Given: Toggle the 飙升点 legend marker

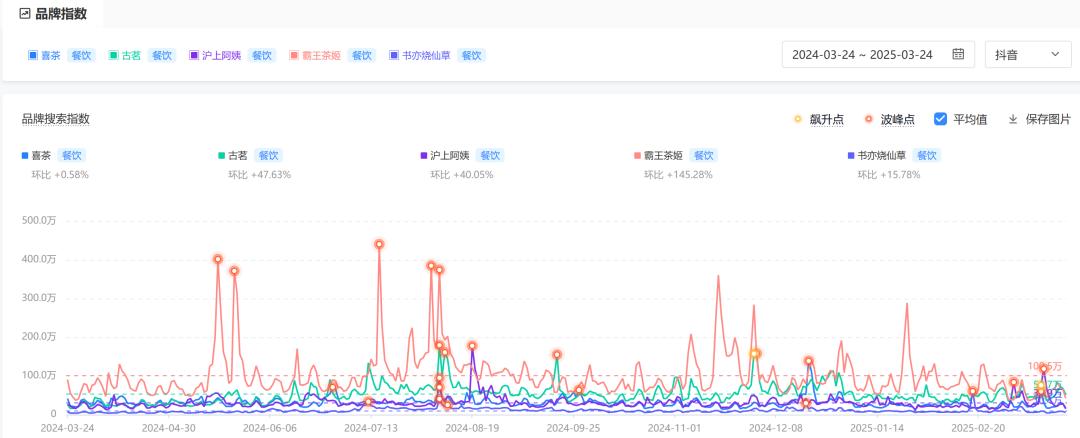Looking at the screenshot, I should click(798, 119).
